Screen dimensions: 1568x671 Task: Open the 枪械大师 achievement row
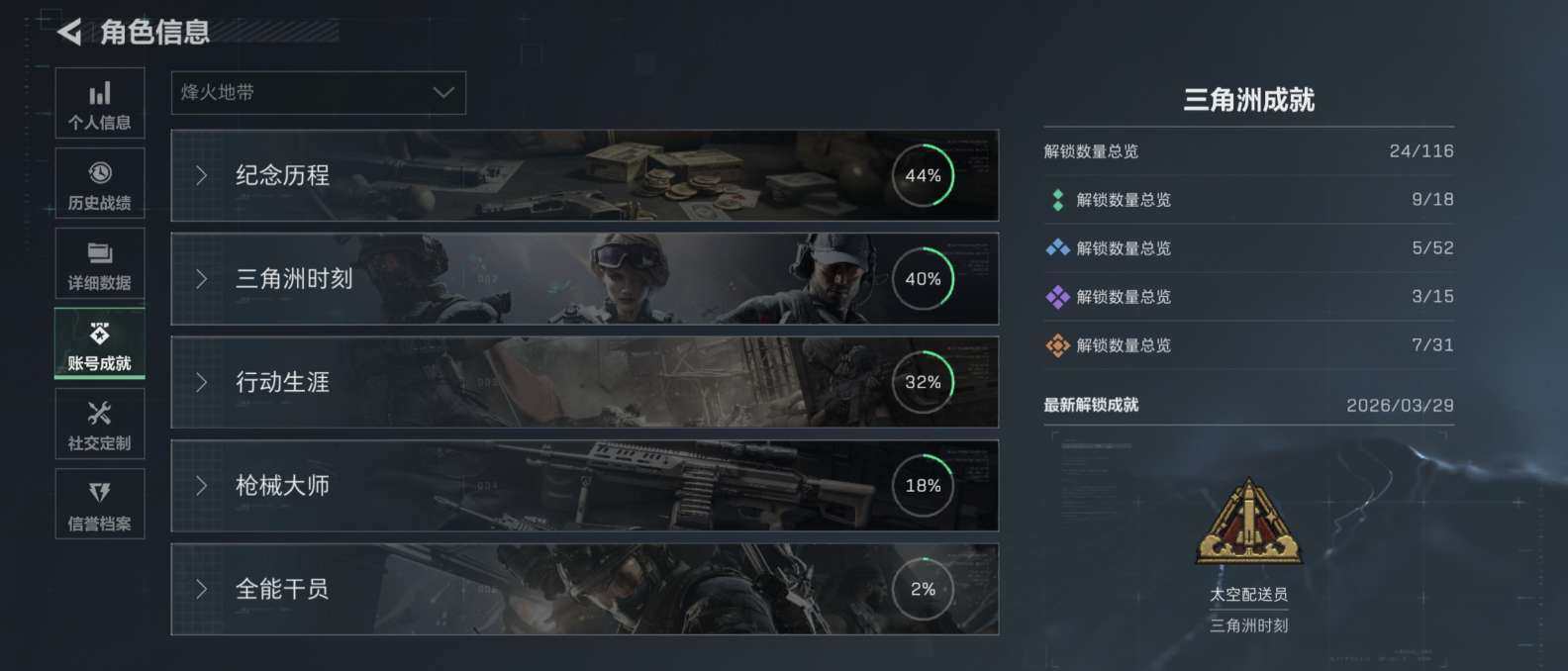585,486
